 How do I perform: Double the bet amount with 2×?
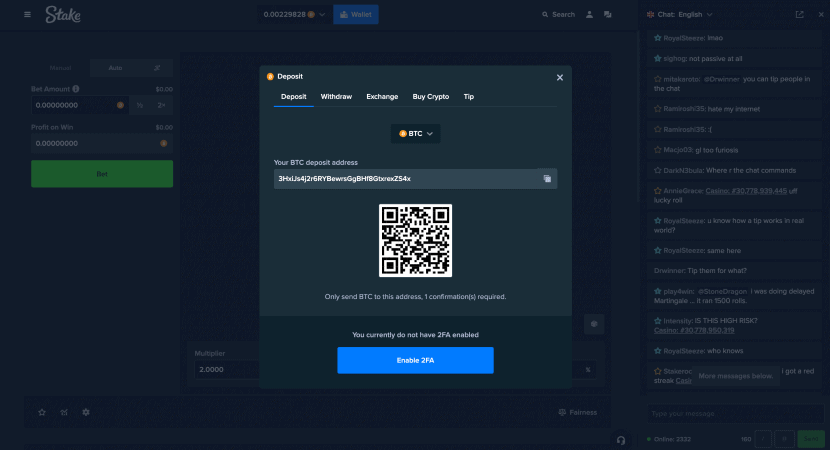(x=161, y=105)
